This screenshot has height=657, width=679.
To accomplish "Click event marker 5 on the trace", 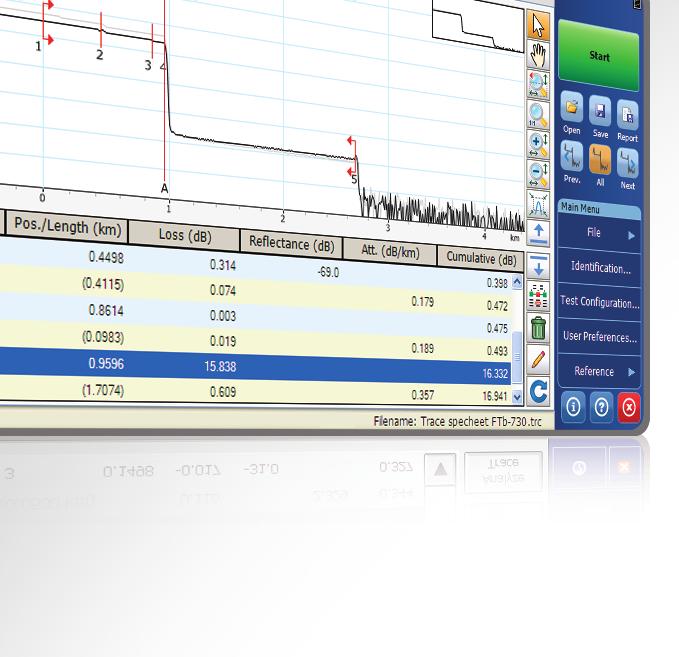I will [354, 179].
